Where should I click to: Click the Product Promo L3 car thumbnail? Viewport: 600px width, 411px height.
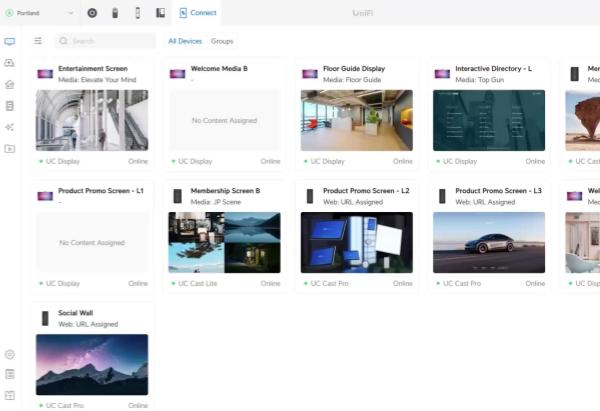489,243
